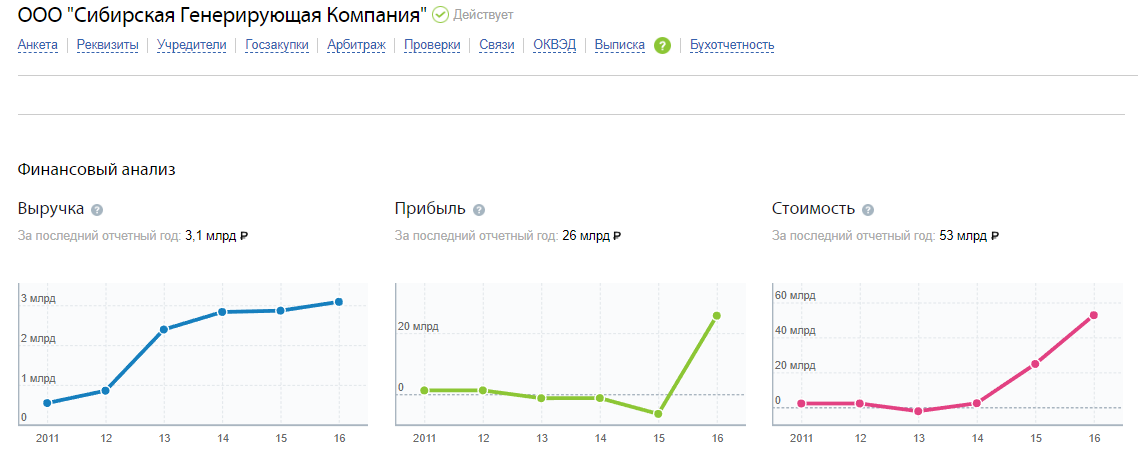This screenshot has width=1138, height=468.
Task: Select the 2013 point on Выручка chart
Action: (163, 329)
